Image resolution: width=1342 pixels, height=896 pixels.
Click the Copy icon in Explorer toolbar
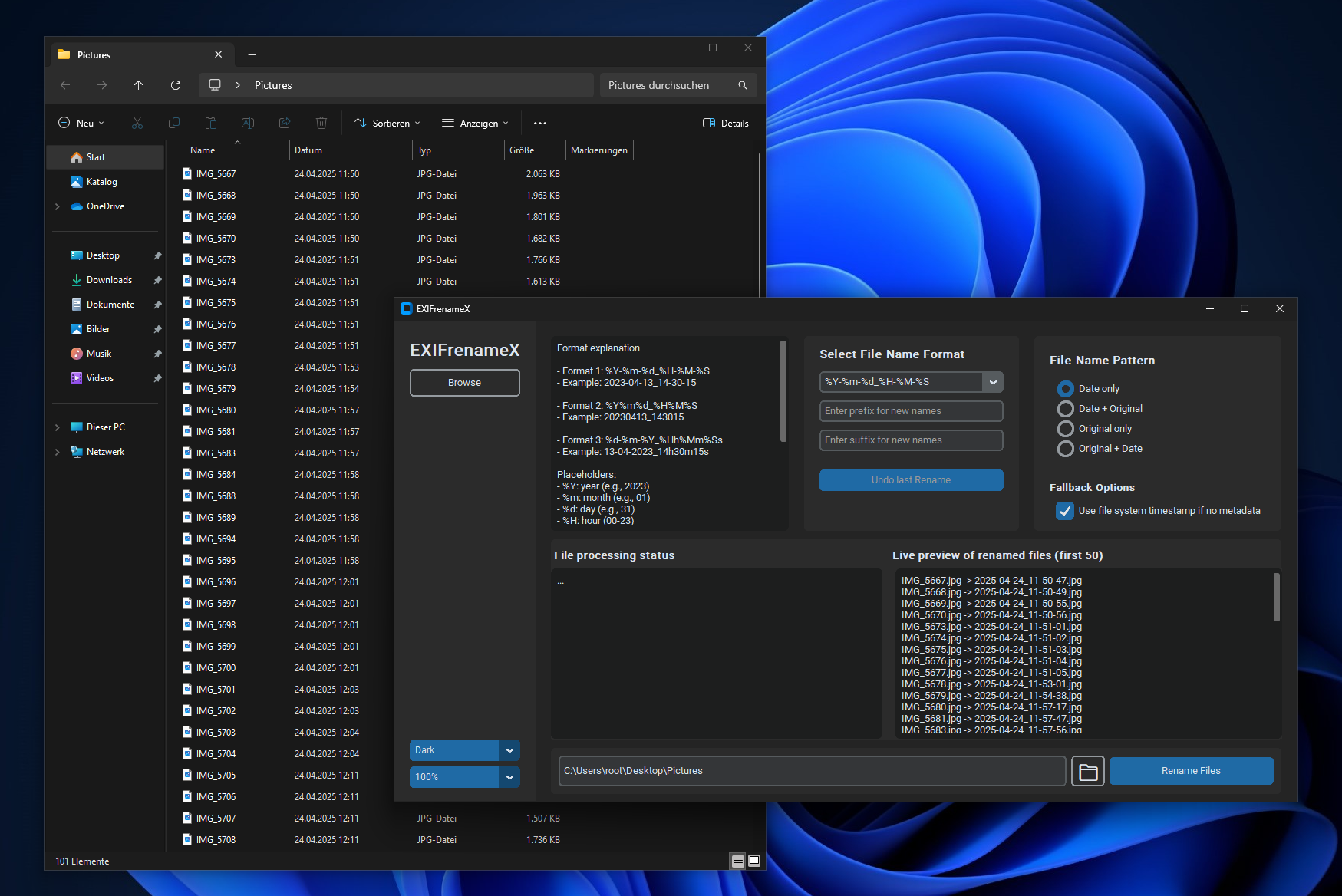click(x=174, y=123)
